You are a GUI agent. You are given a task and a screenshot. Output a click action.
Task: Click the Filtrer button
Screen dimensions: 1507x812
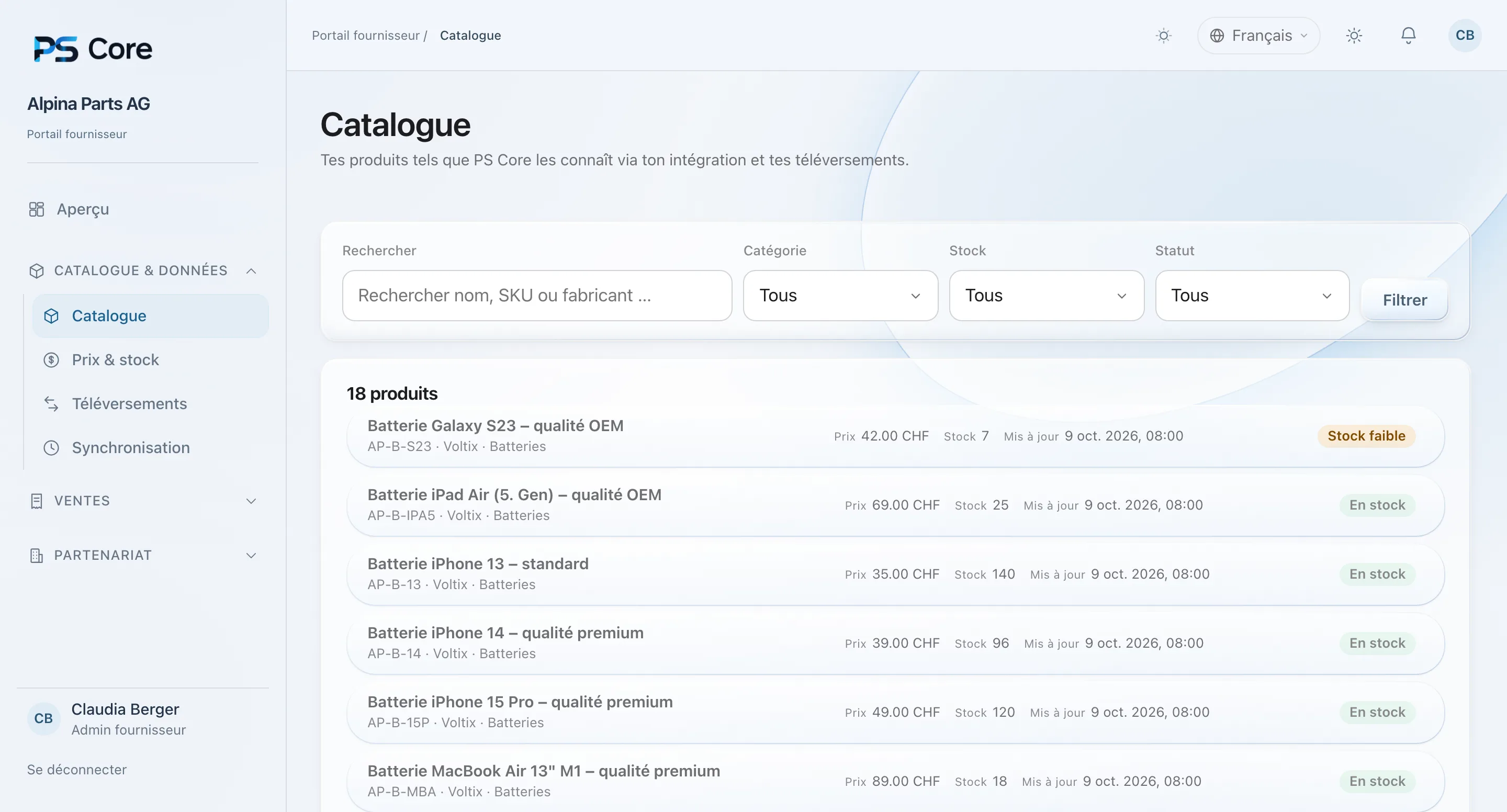1404,300
